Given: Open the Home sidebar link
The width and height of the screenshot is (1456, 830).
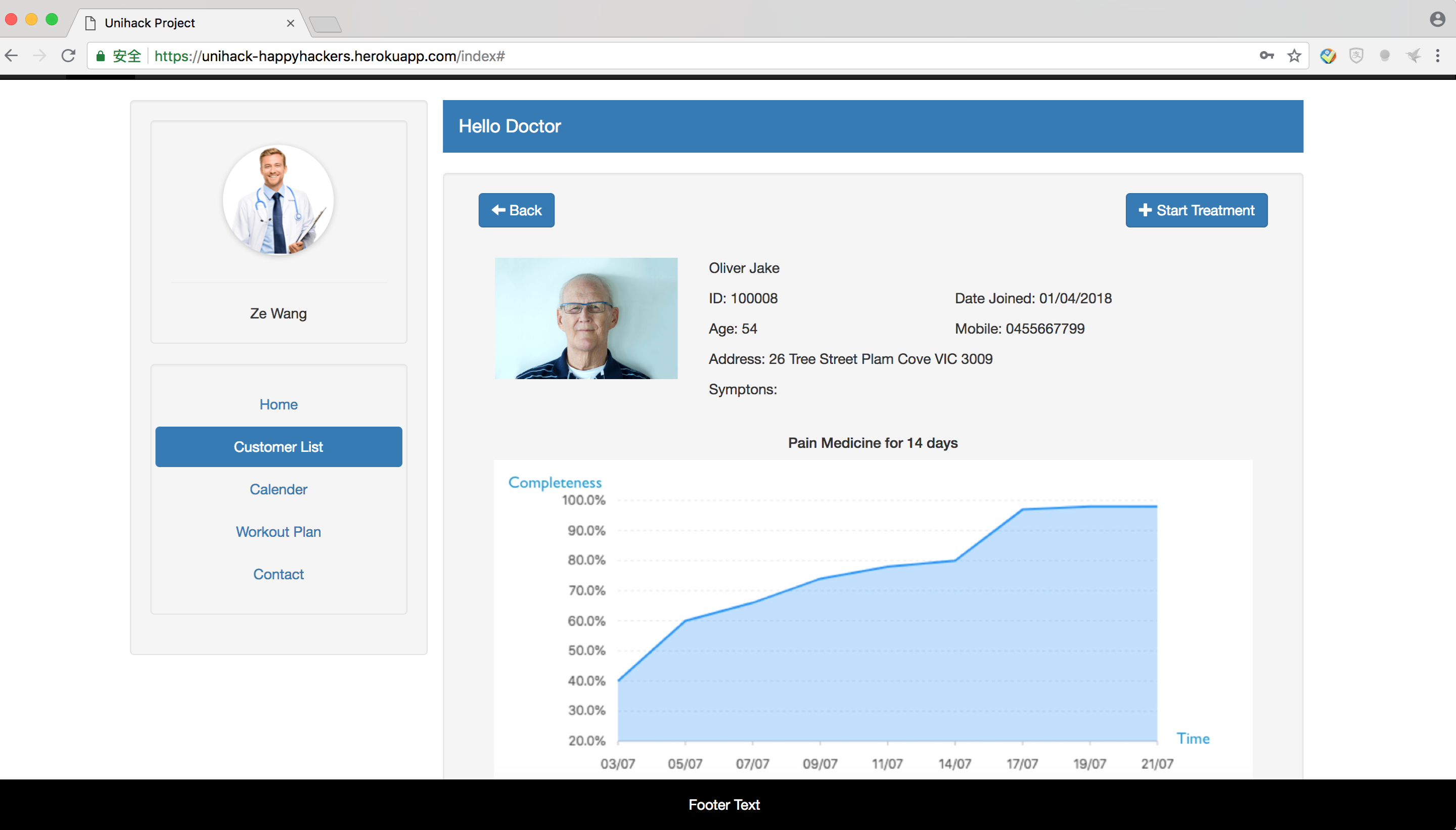Looking at the screenshot, I should (278, 404).
